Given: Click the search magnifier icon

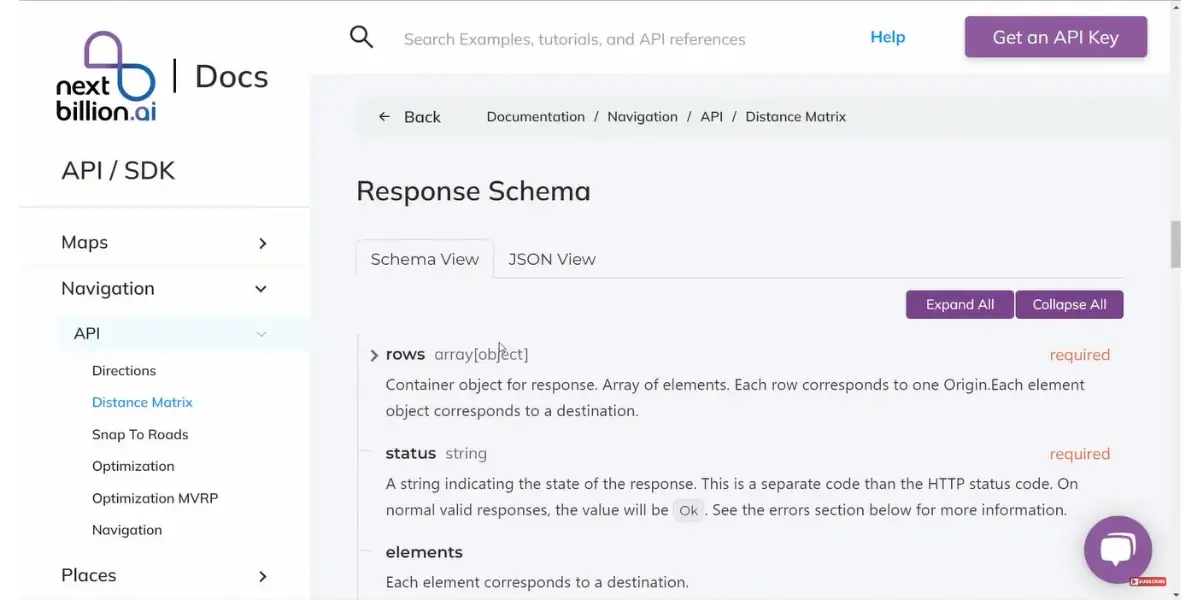Looking at the screenshot, I should (x=361, y=37).
